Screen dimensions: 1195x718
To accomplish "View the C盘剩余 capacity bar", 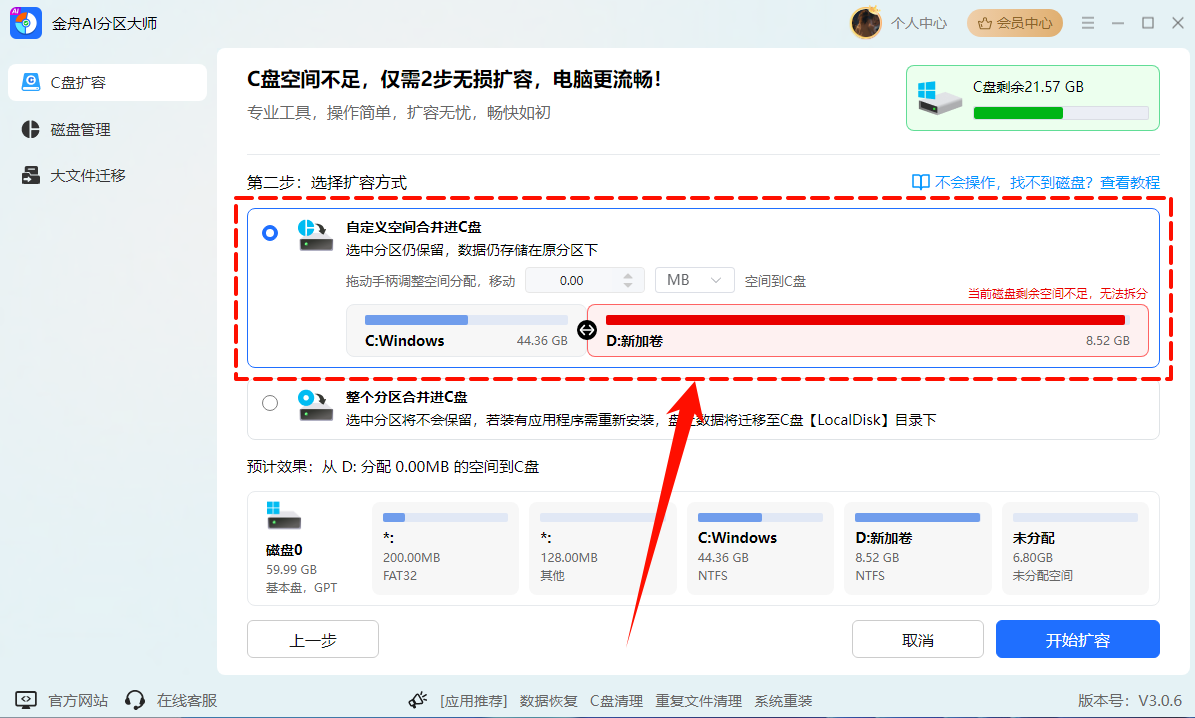I will [x=1061, y=113].
